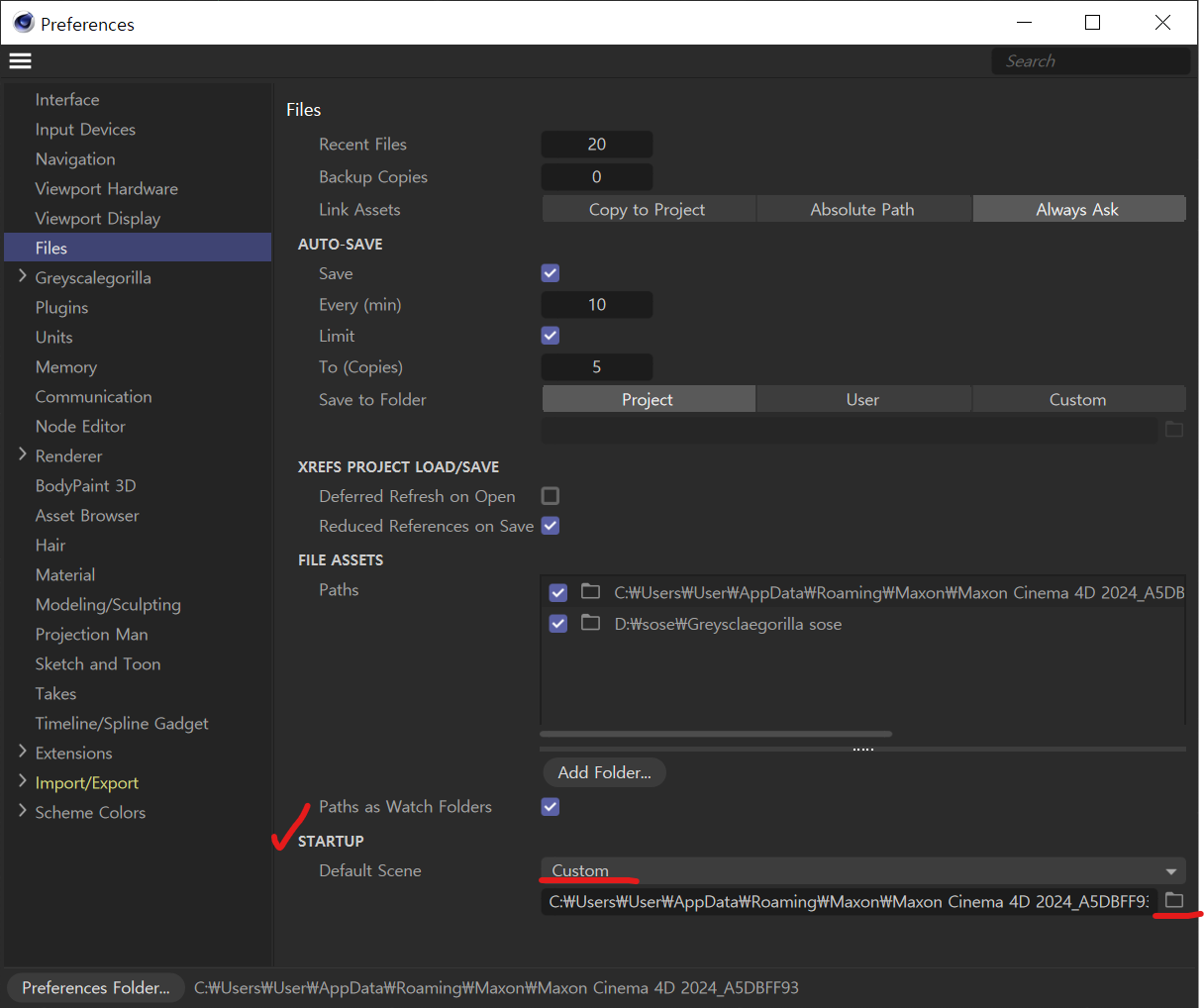
Task: Toggle Paths as Watch Folders checkbox
Action: click(x=551, y=807)
